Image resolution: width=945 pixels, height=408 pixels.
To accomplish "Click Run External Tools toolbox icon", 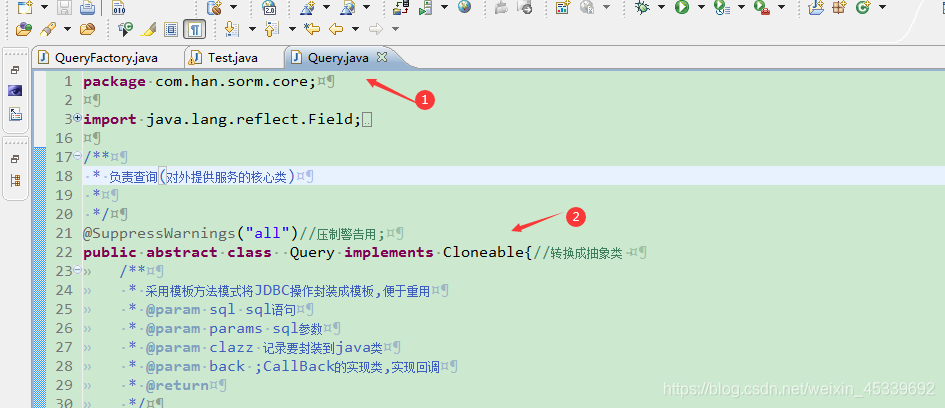I will 762,7.
